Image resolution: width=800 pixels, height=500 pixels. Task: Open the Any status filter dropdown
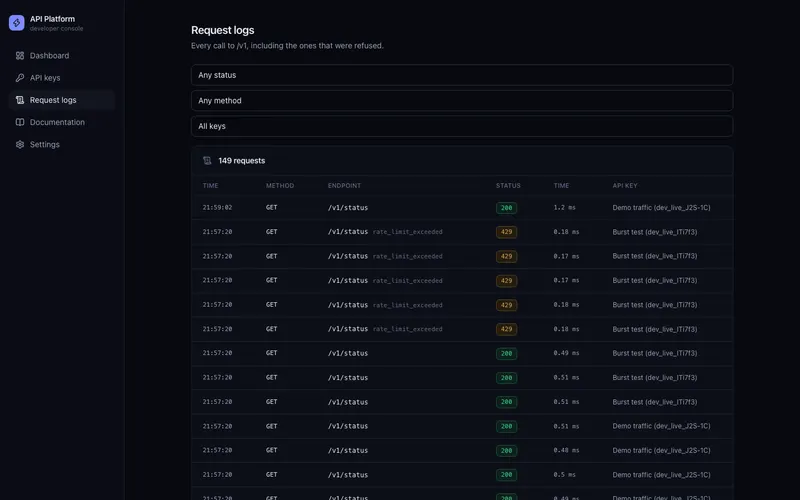[462, 75]
